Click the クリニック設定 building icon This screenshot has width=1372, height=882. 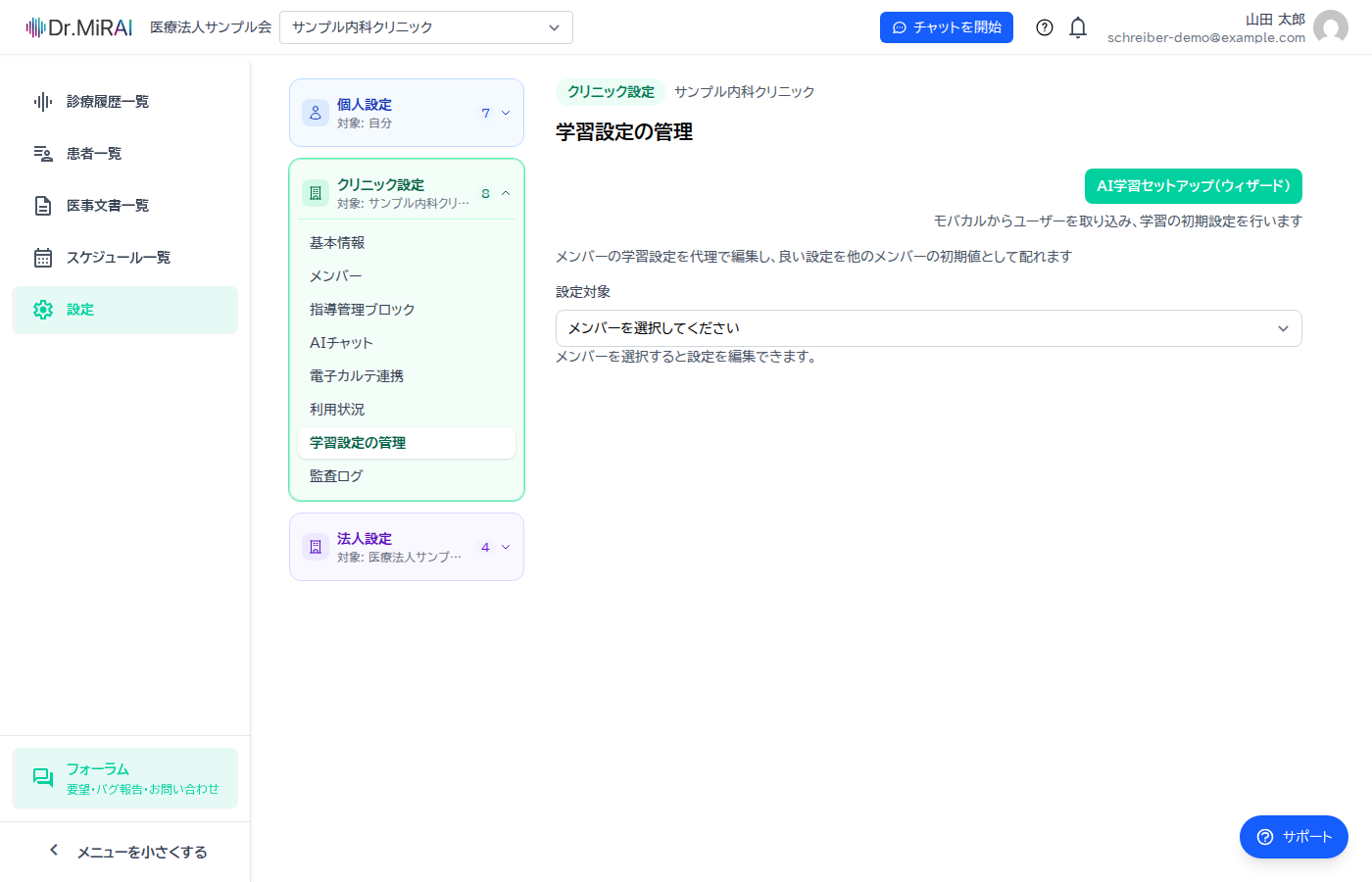pos(316,193)
